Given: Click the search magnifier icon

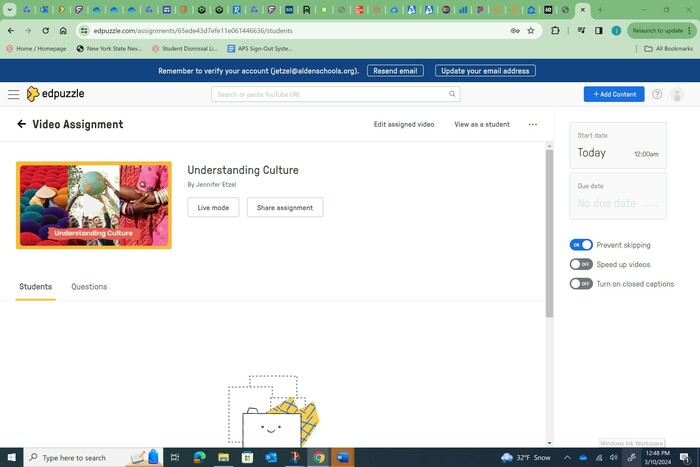Looking at the screenshot, I should [452, 94].
